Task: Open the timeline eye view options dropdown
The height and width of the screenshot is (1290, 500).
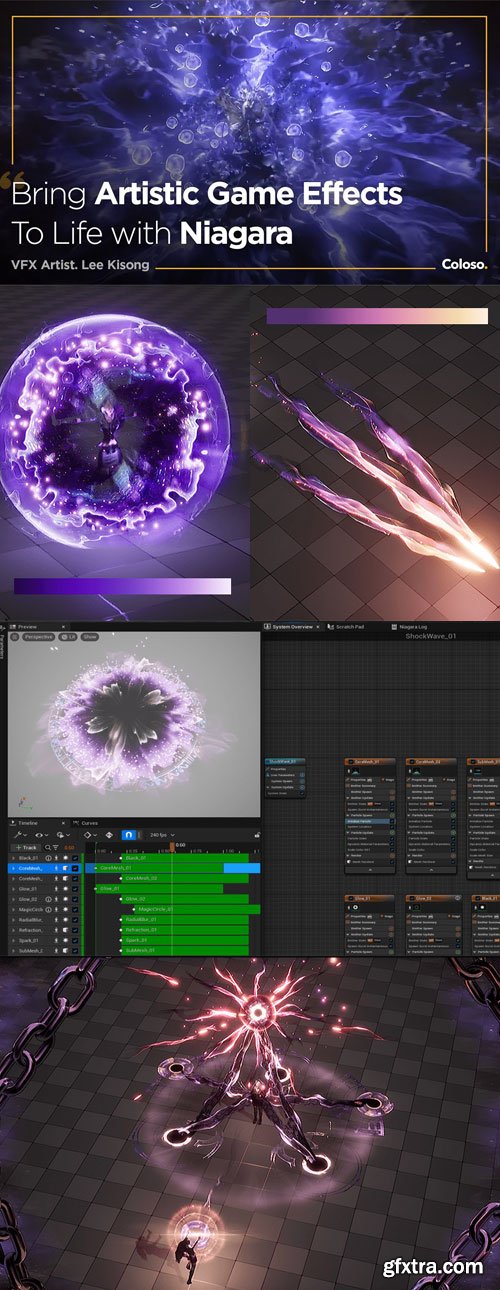Action: 41,835
